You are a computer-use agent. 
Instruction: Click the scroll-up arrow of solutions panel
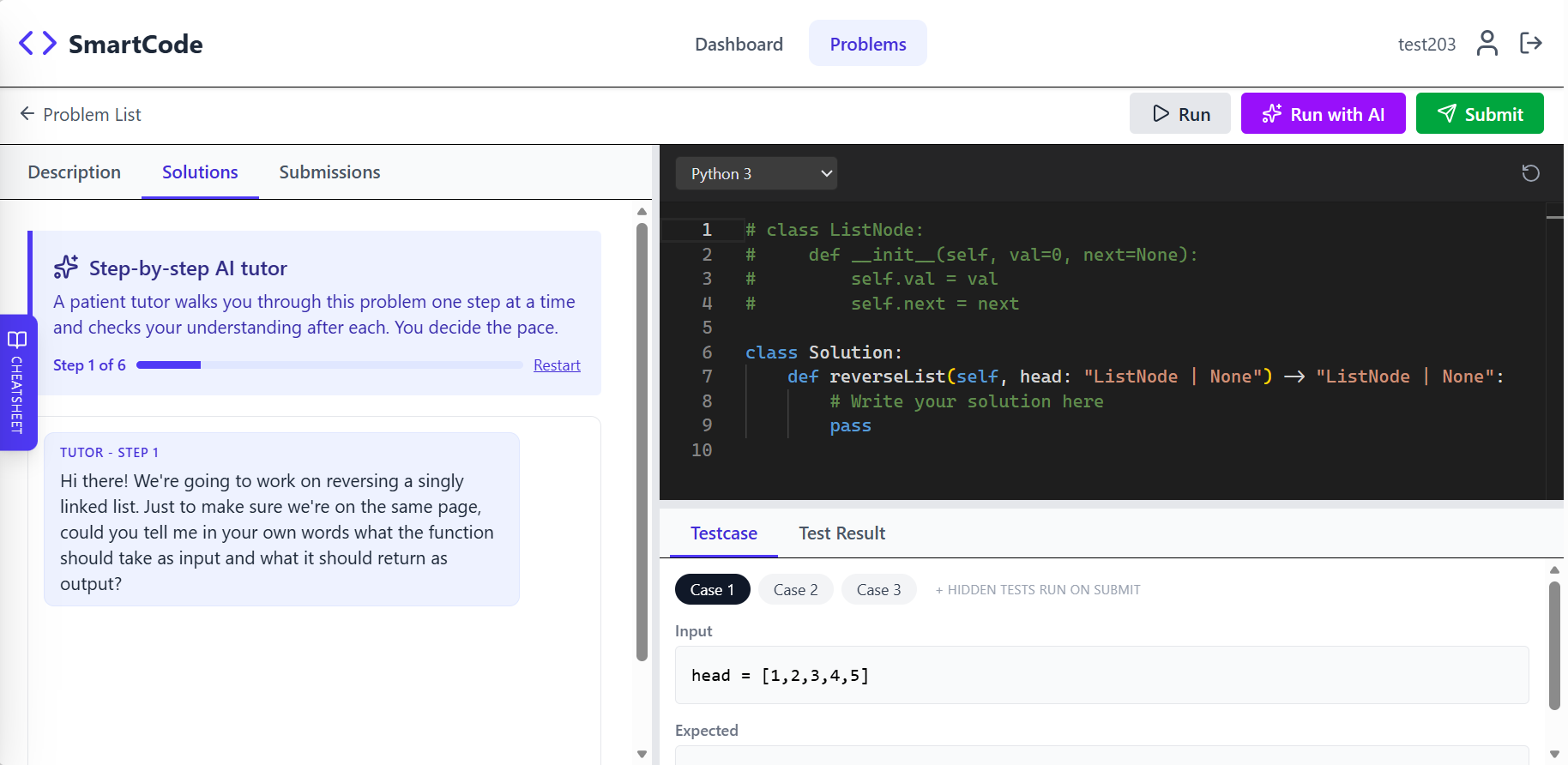click(642, 211)
